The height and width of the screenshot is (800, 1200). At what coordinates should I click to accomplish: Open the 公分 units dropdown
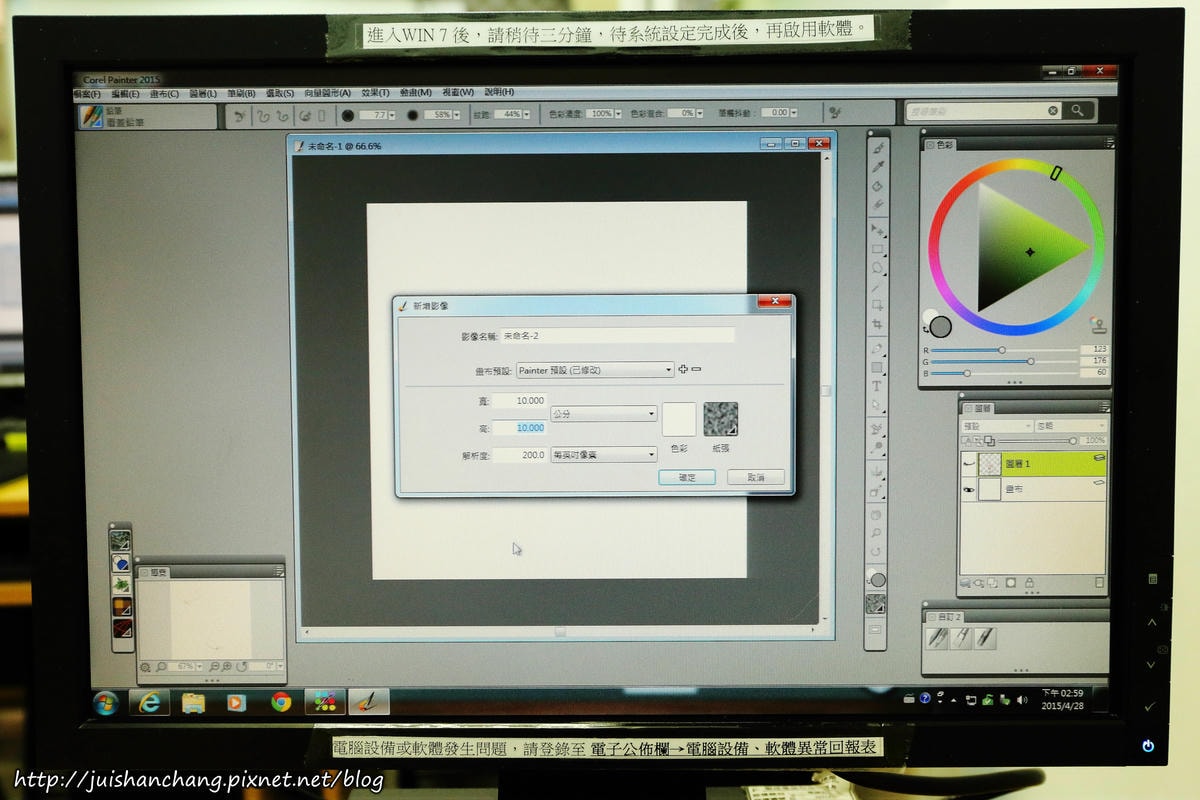coord(603,413)
